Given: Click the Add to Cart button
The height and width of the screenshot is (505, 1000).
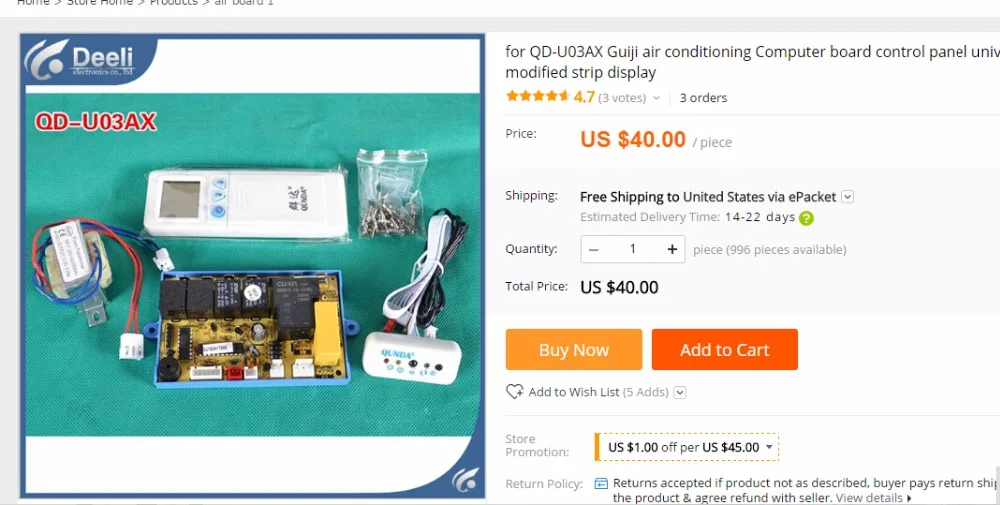Looking at the screenshot, I should (724, 349).
